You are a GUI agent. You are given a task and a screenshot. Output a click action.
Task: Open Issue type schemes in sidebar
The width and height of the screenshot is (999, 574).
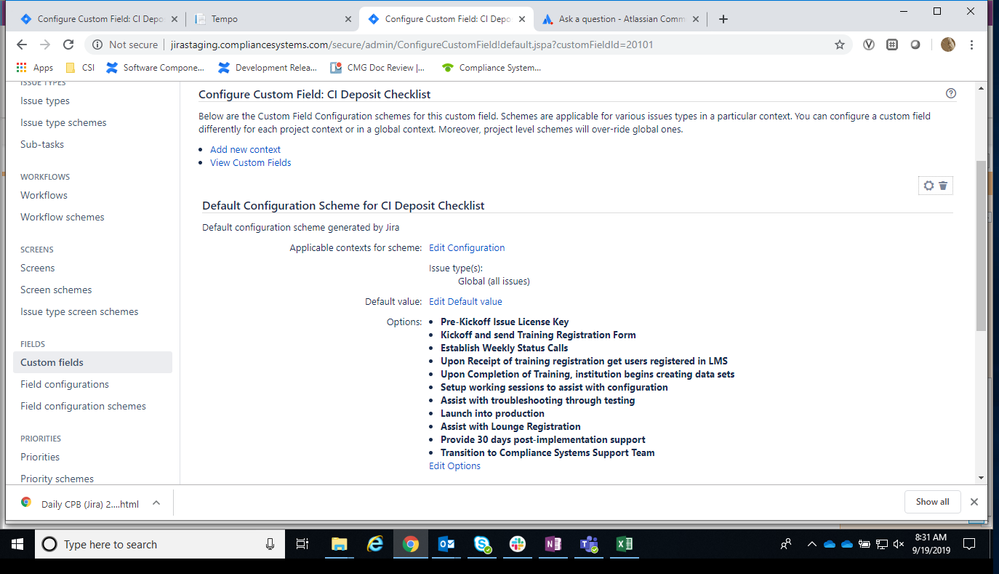point(63,122)
